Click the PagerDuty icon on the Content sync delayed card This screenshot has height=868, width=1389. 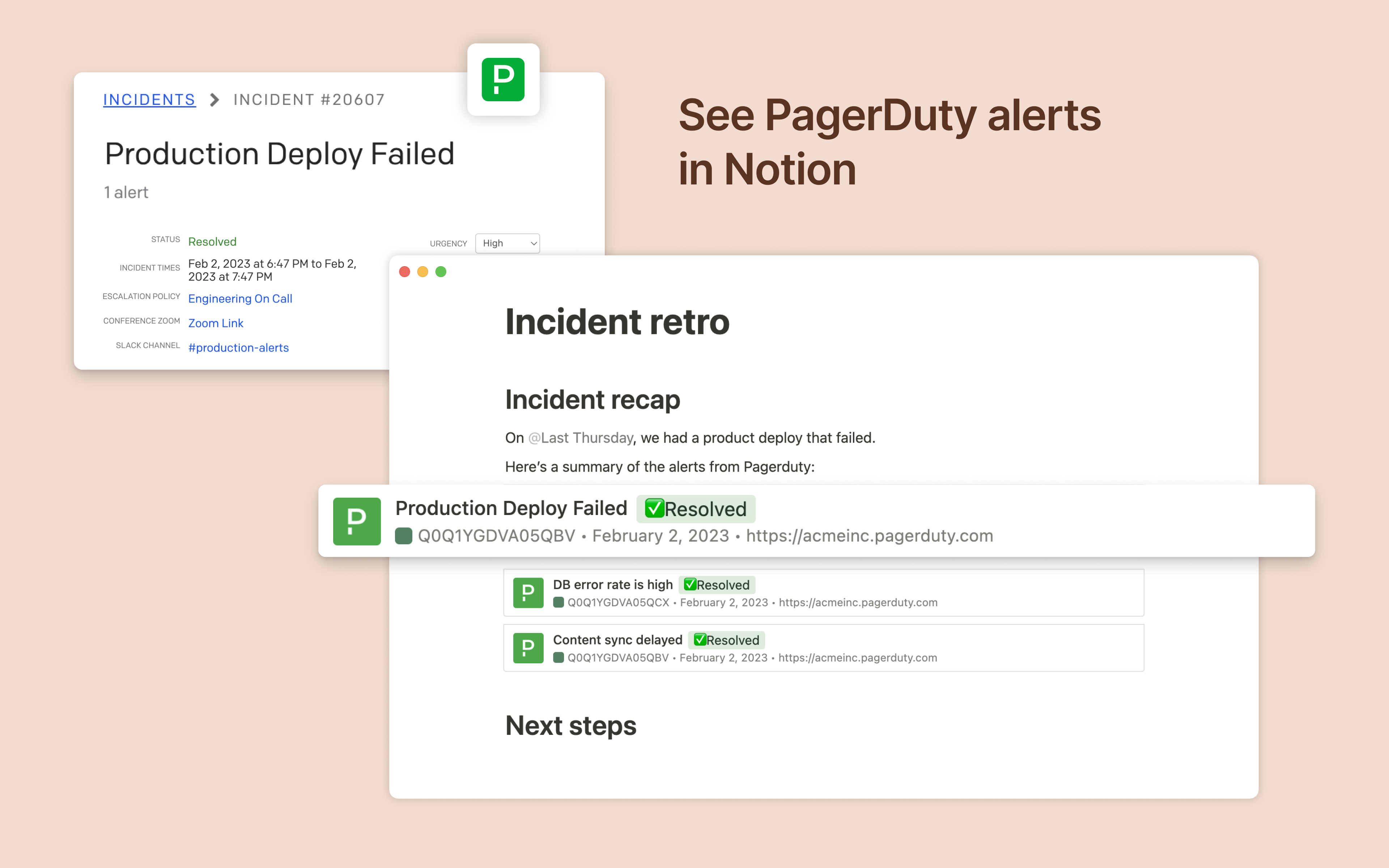pos(528,648)
